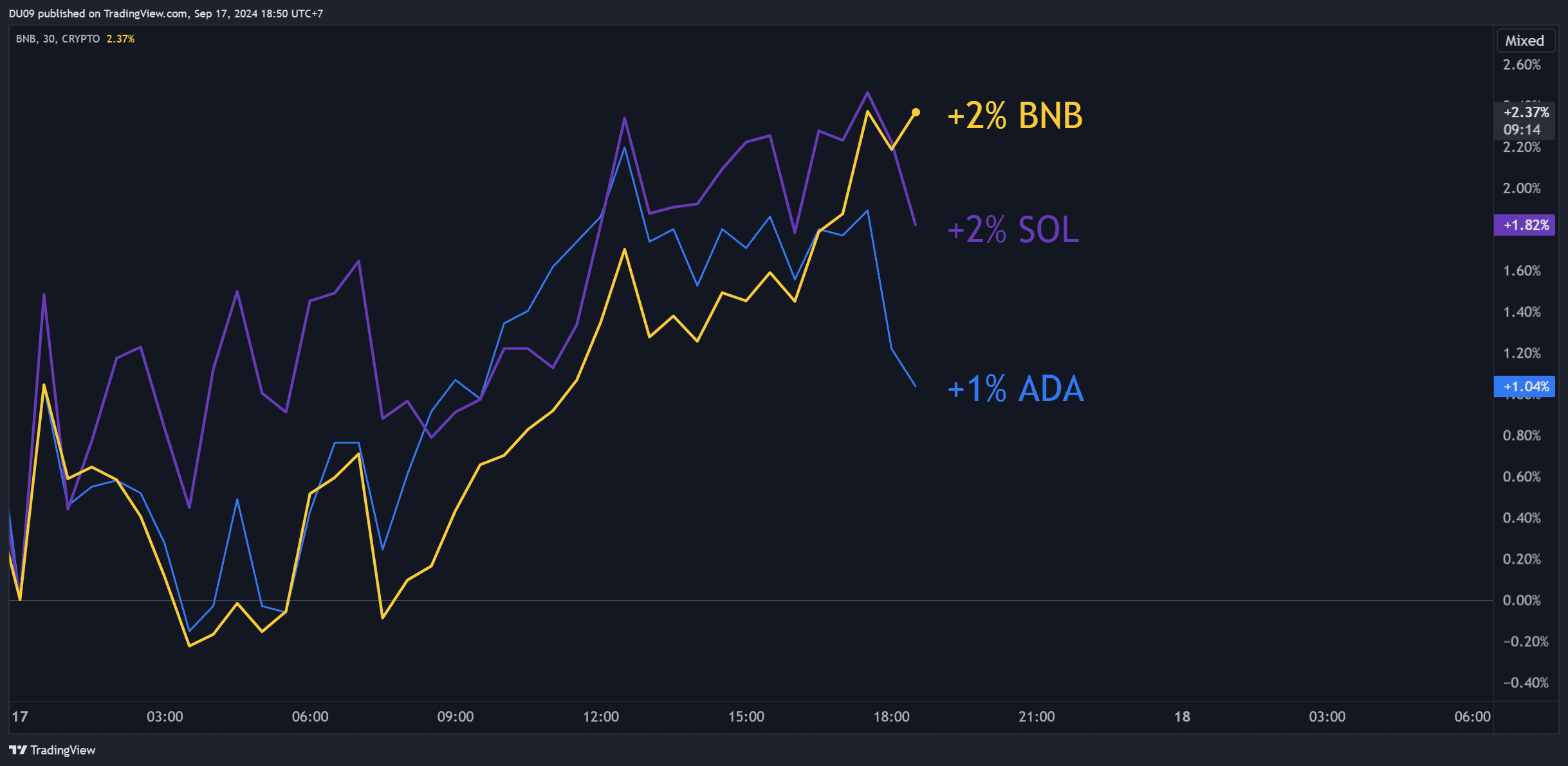Click the 0.60% price scale label
This screenshot has width=1568, height=766.
[1522, 477]
